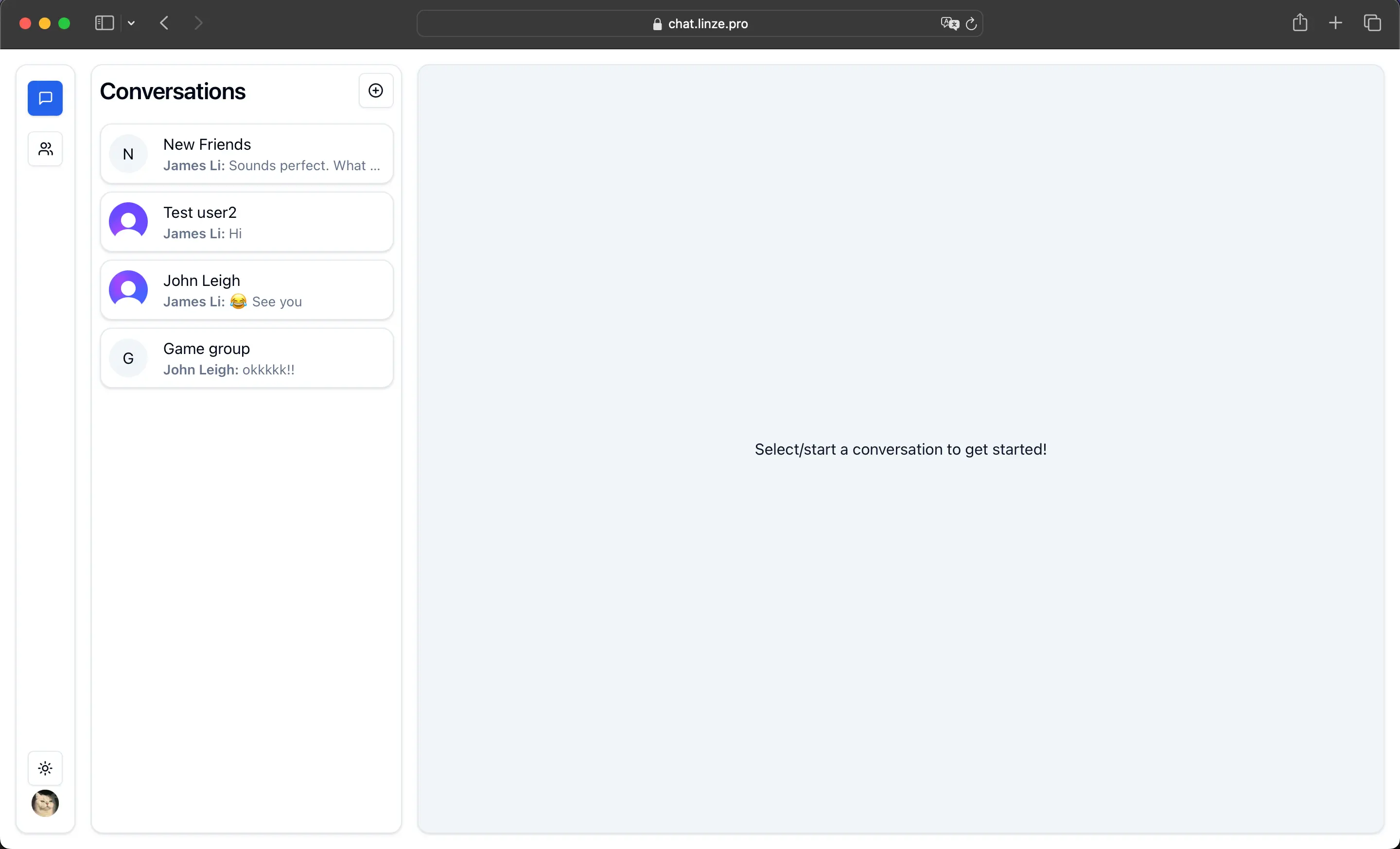Open a new browser tab
This screenshot has height=849, width=1400.
point(1335,23)
